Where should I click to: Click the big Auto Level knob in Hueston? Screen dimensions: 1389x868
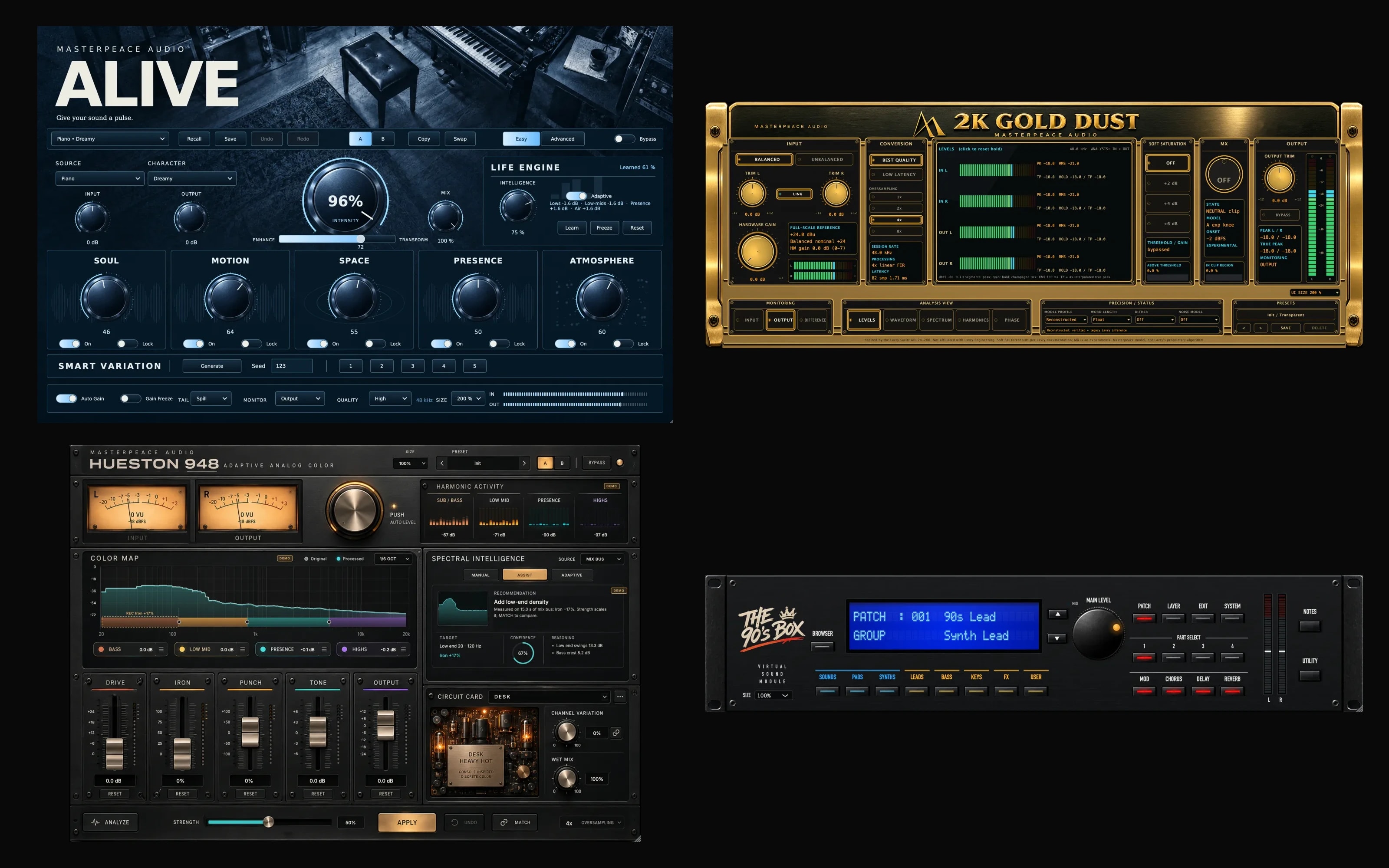(355, 510)
